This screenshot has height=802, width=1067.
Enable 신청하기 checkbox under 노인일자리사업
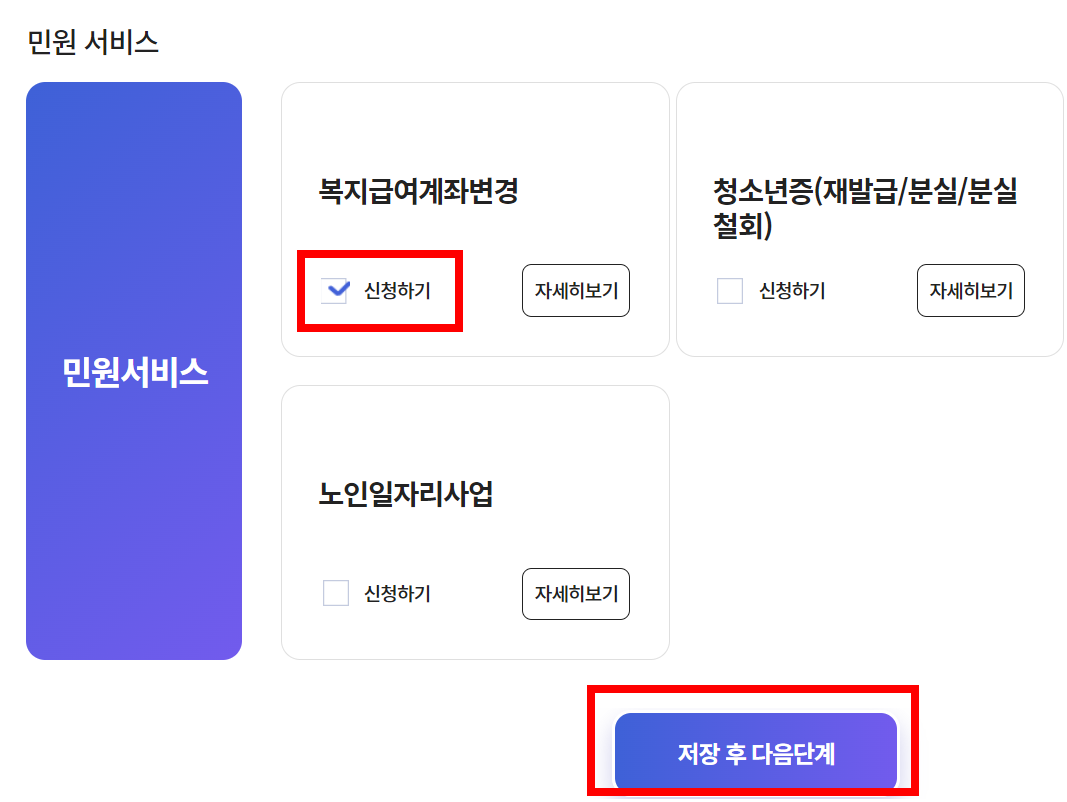pyautogui.click(x=334, y=594)
